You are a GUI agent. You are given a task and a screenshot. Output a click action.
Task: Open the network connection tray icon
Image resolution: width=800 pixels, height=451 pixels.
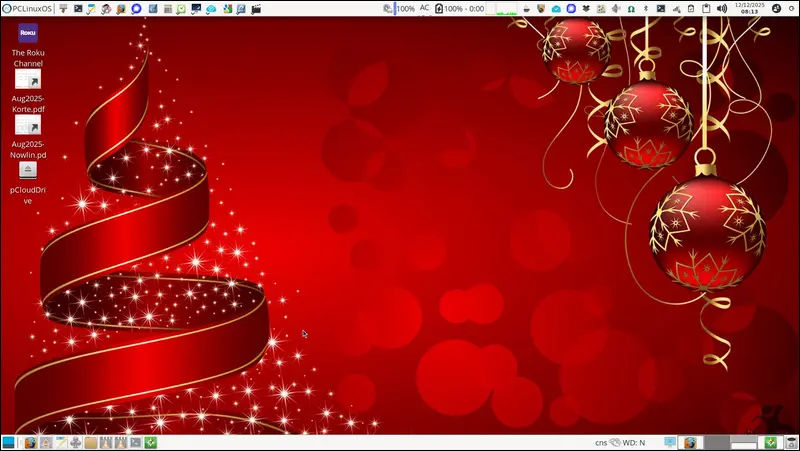click(676, 9)
